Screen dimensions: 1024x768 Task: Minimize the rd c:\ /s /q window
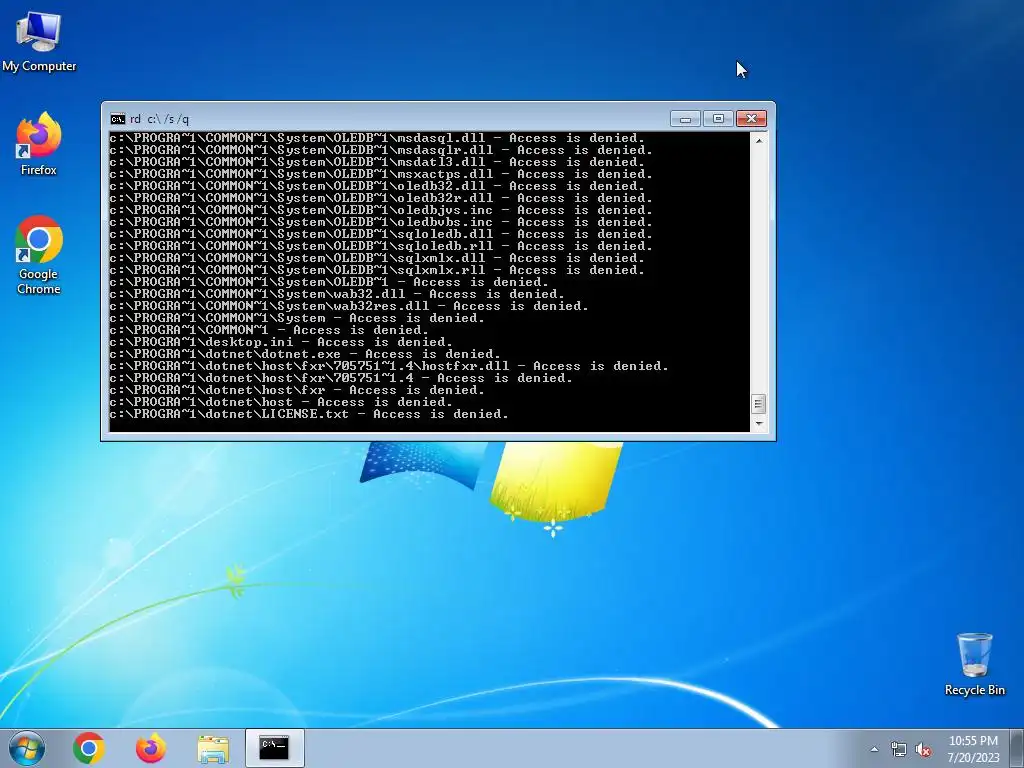pos(685,119)
